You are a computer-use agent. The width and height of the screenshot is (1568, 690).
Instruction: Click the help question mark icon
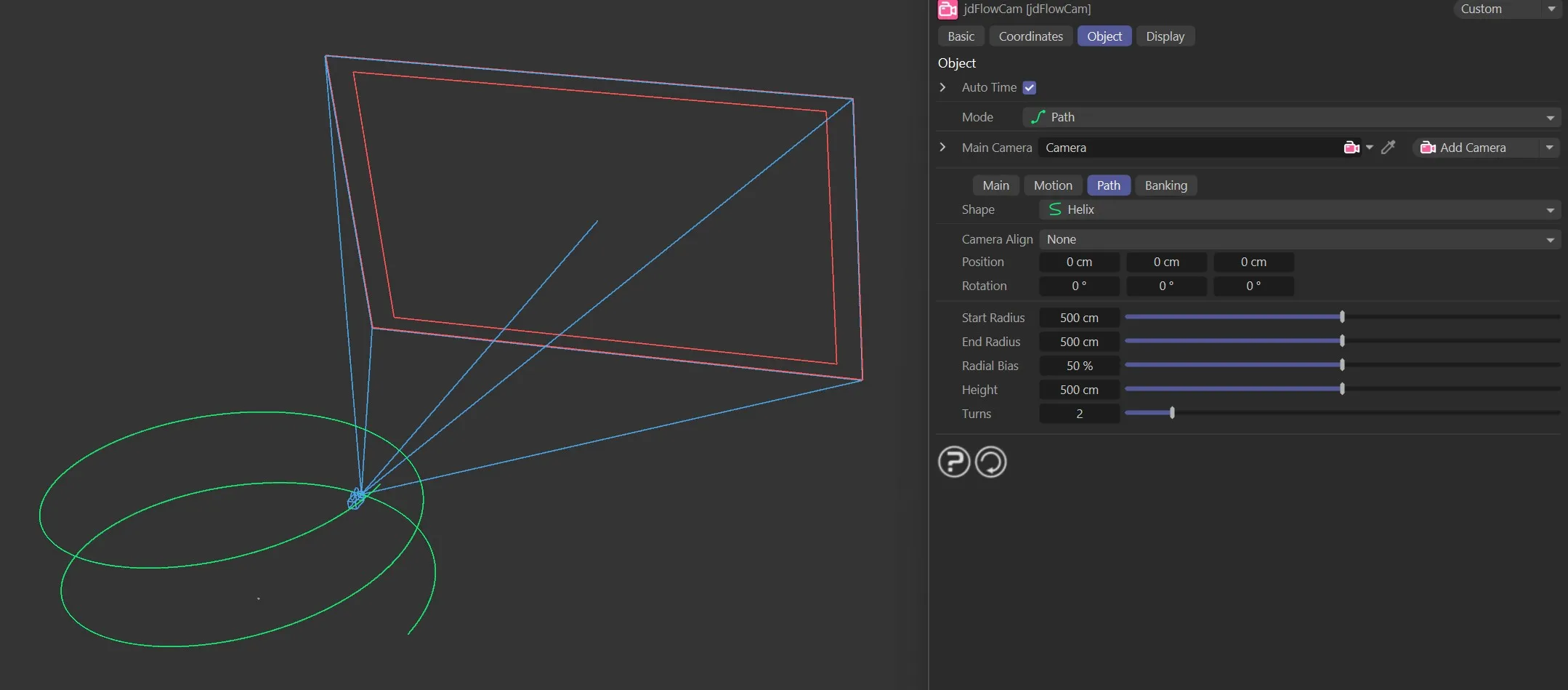coord(953,462)
